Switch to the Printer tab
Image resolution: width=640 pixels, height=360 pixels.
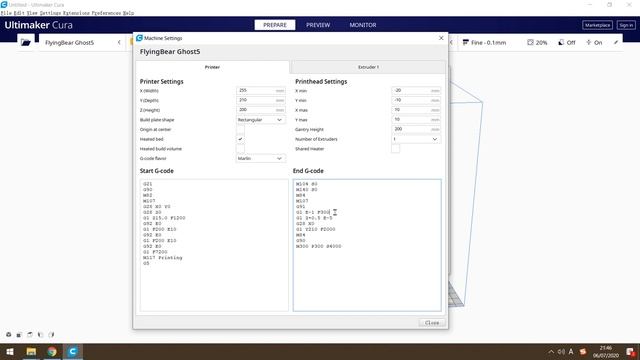coord(212,67)
